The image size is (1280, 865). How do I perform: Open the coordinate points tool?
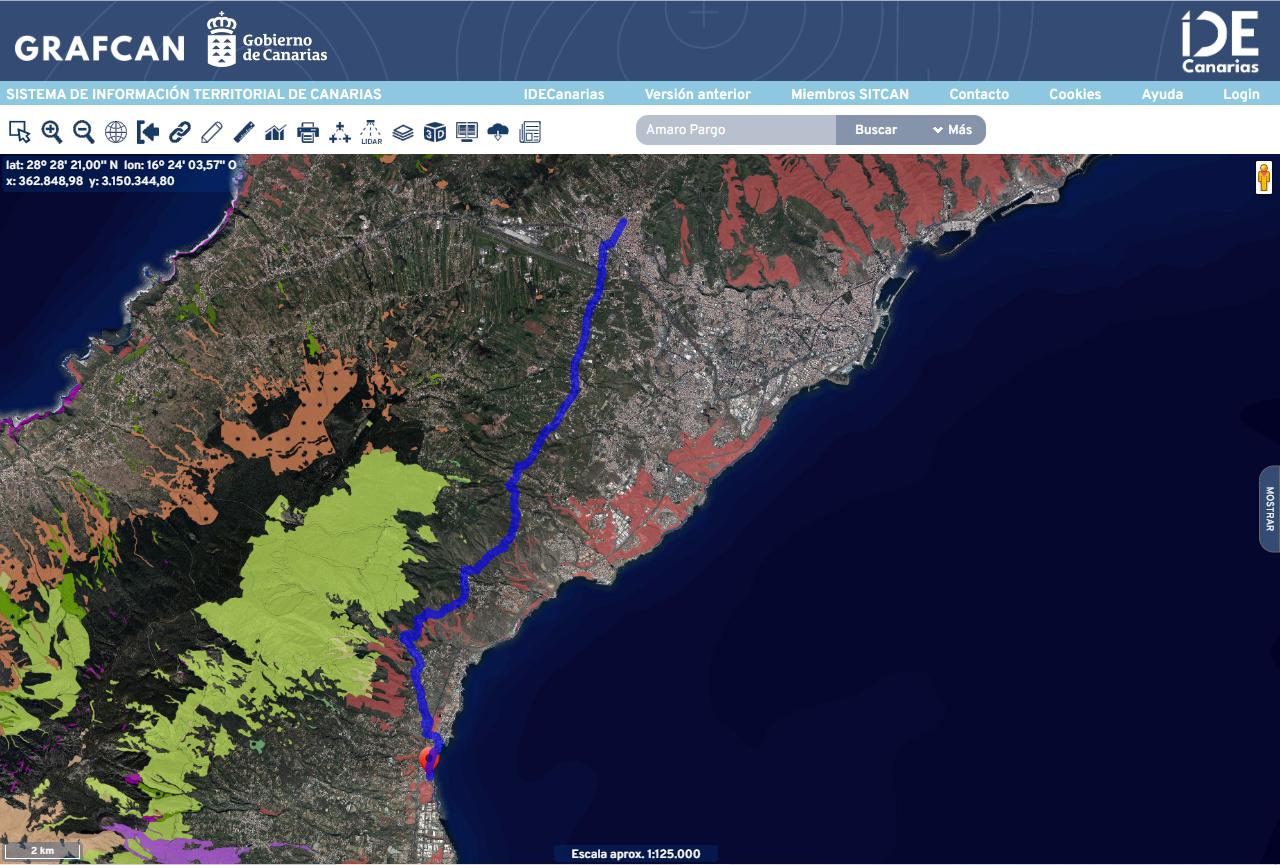point(340,131)
